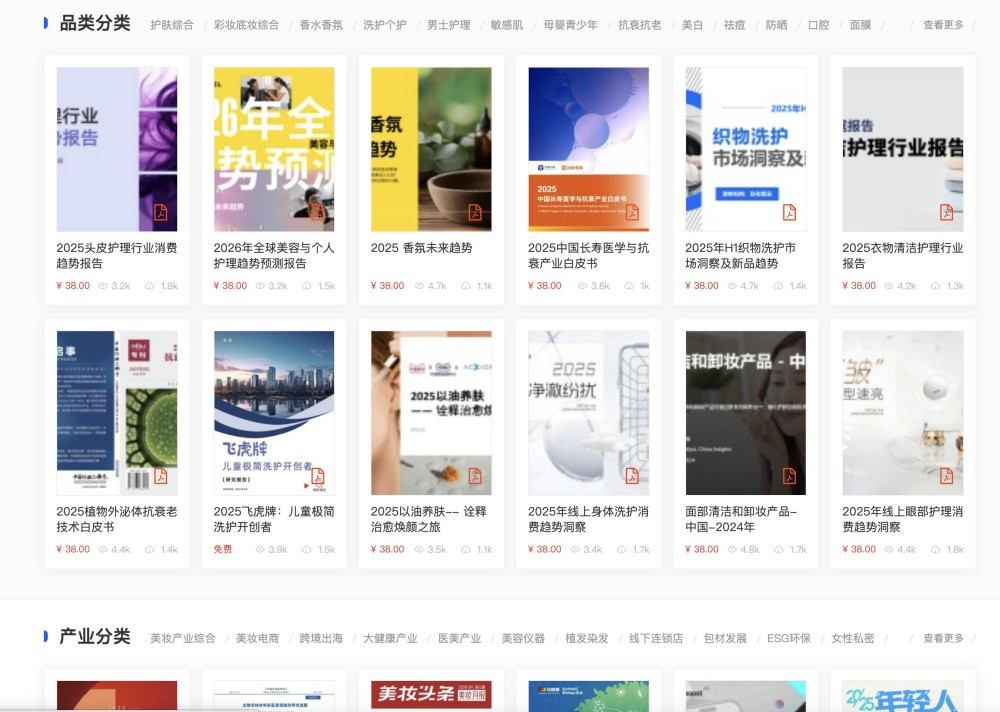1000x712 pixels.
Task: Click the blue bookmark icon before 产业分类
Action: tap(44, 638)
